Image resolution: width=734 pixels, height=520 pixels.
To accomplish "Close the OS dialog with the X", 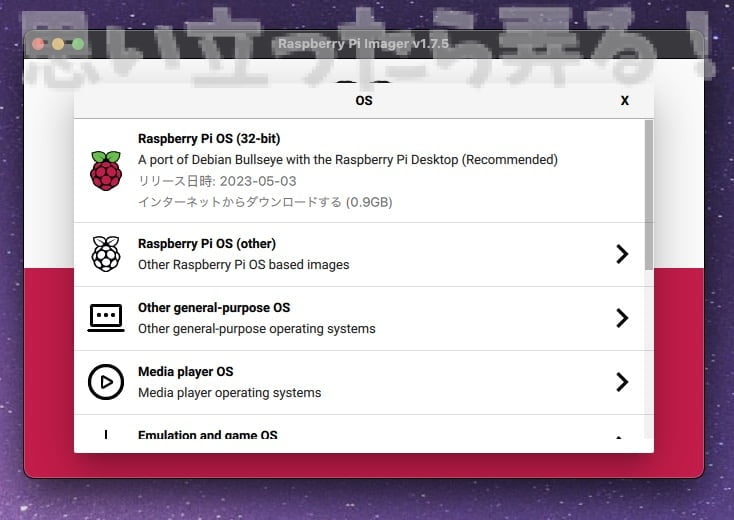I will click(625, 101).
